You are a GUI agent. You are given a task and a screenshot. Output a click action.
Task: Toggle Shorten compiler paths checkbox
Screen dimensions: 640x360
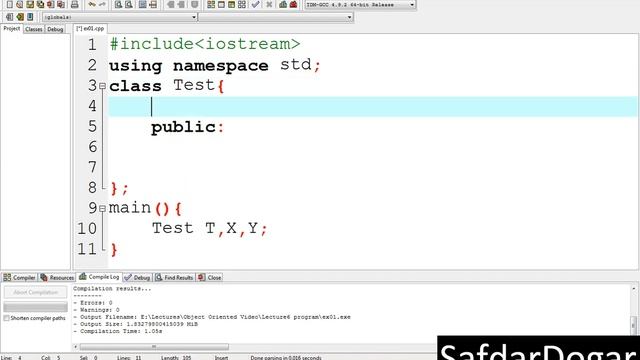[6, 318]
